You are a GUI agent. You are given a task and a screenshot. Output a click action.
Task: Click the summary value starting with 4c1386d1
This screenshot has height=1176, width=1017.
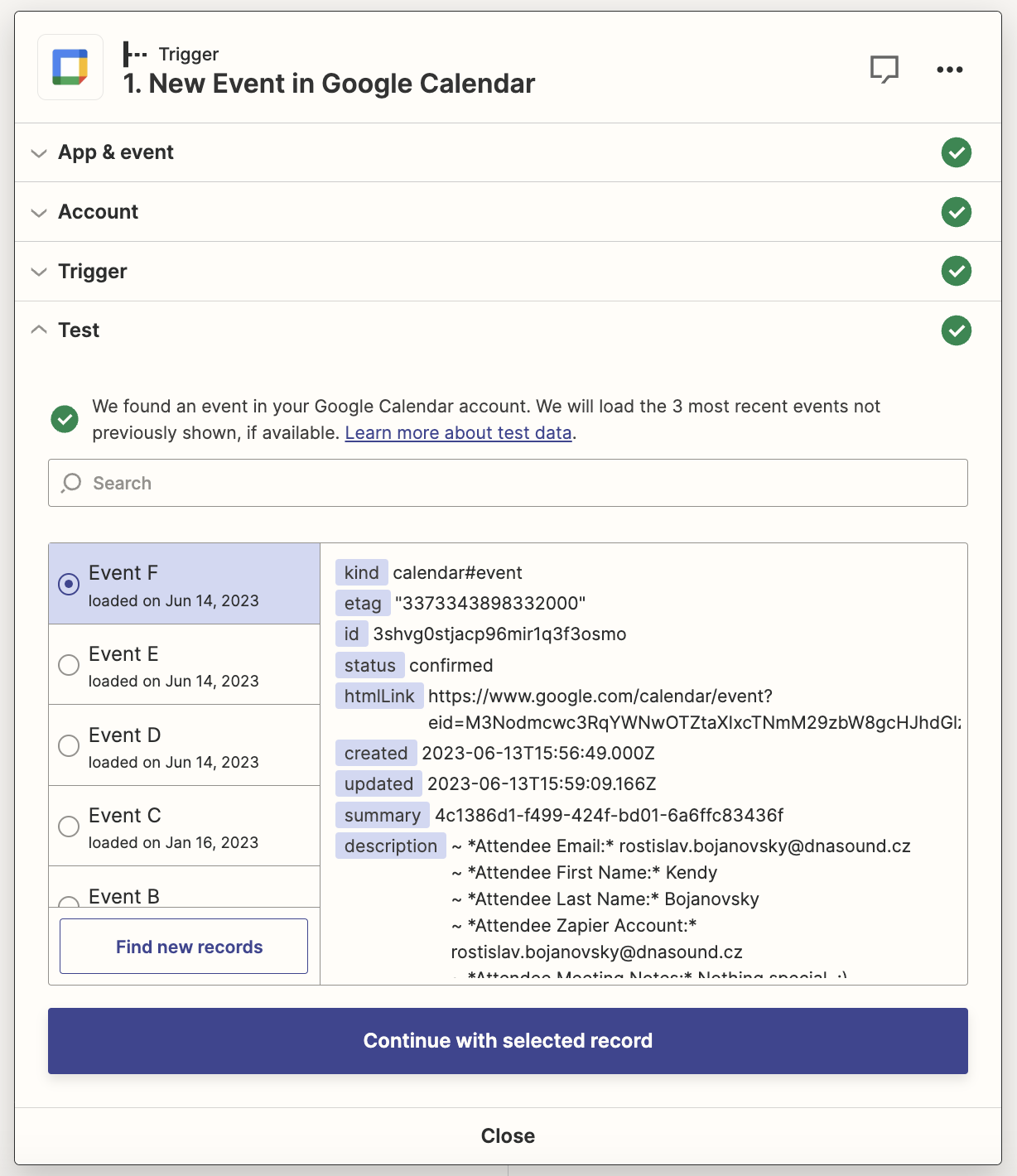(x=610, y=815)
